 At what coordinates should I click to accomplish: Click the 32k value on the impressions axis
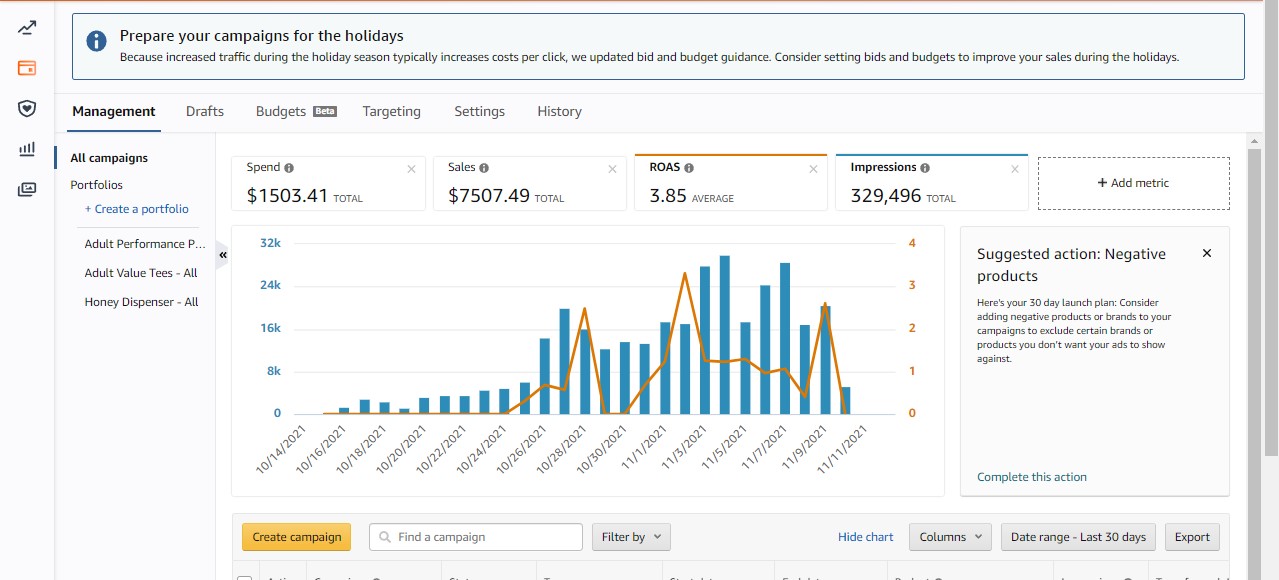270,243
